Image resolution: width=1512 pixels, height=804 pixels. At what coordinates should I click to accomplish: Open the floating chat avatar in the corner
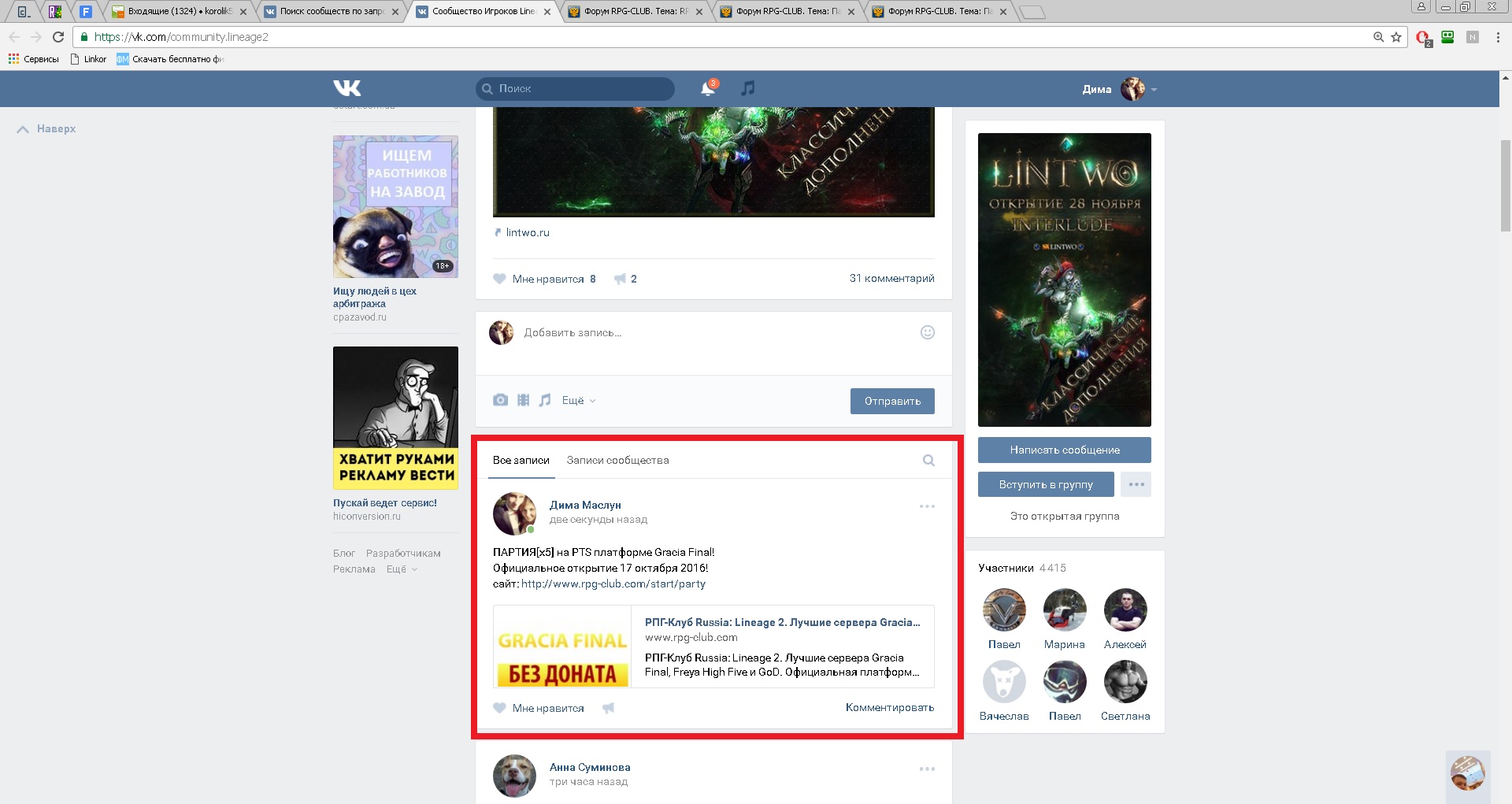click(x=1468, y=773)
